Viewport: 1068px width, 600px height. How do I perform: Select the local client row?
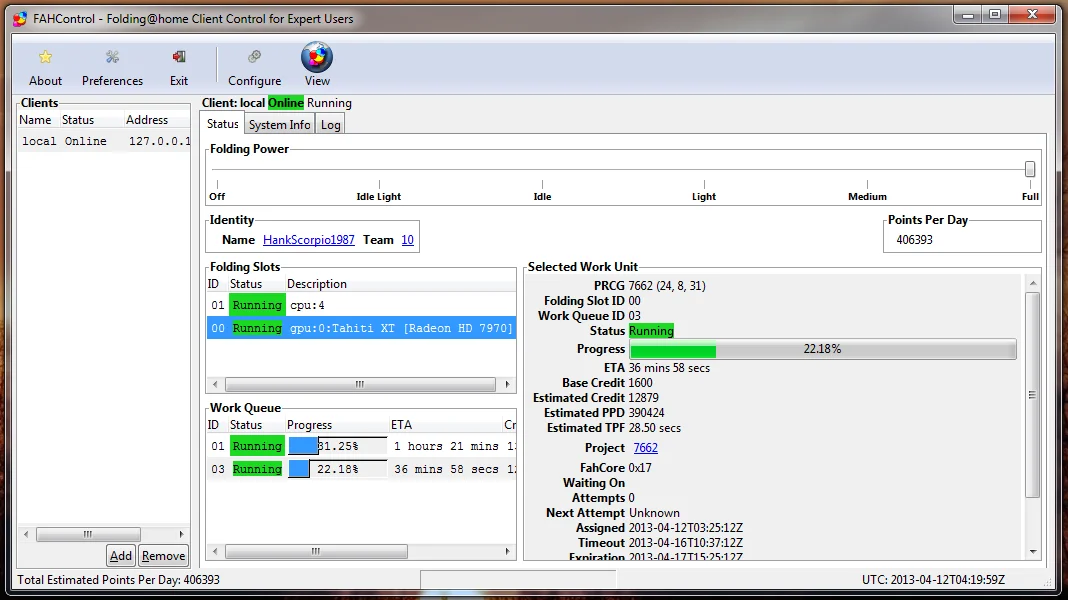pyautogui.click(x=104, y=141)
